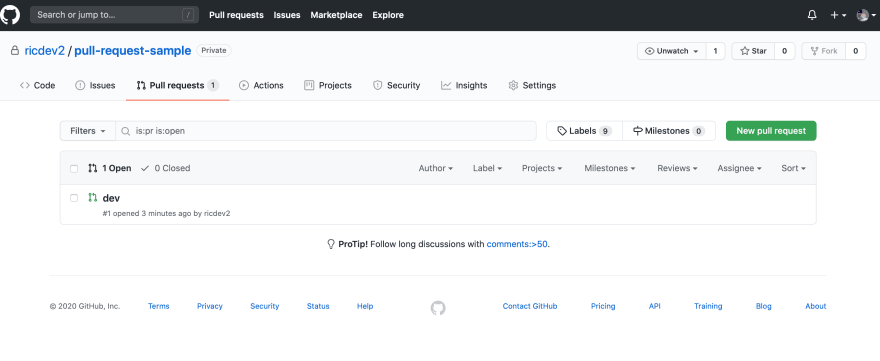Select the Pull requests repository tab

point(177,85)
